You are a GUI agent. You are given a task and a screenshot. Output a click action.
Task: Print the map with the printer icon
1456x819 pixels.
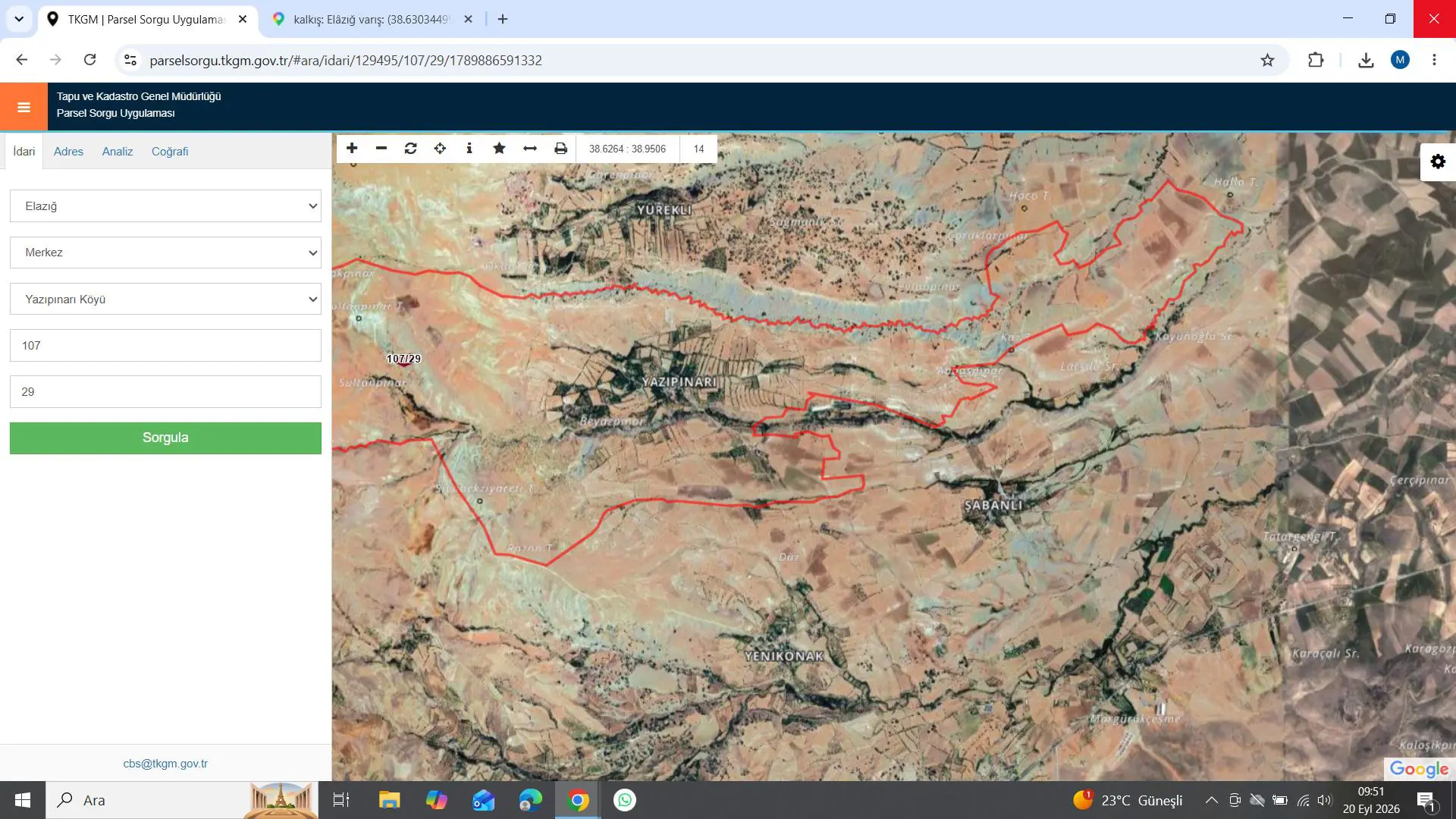point(560,149)
